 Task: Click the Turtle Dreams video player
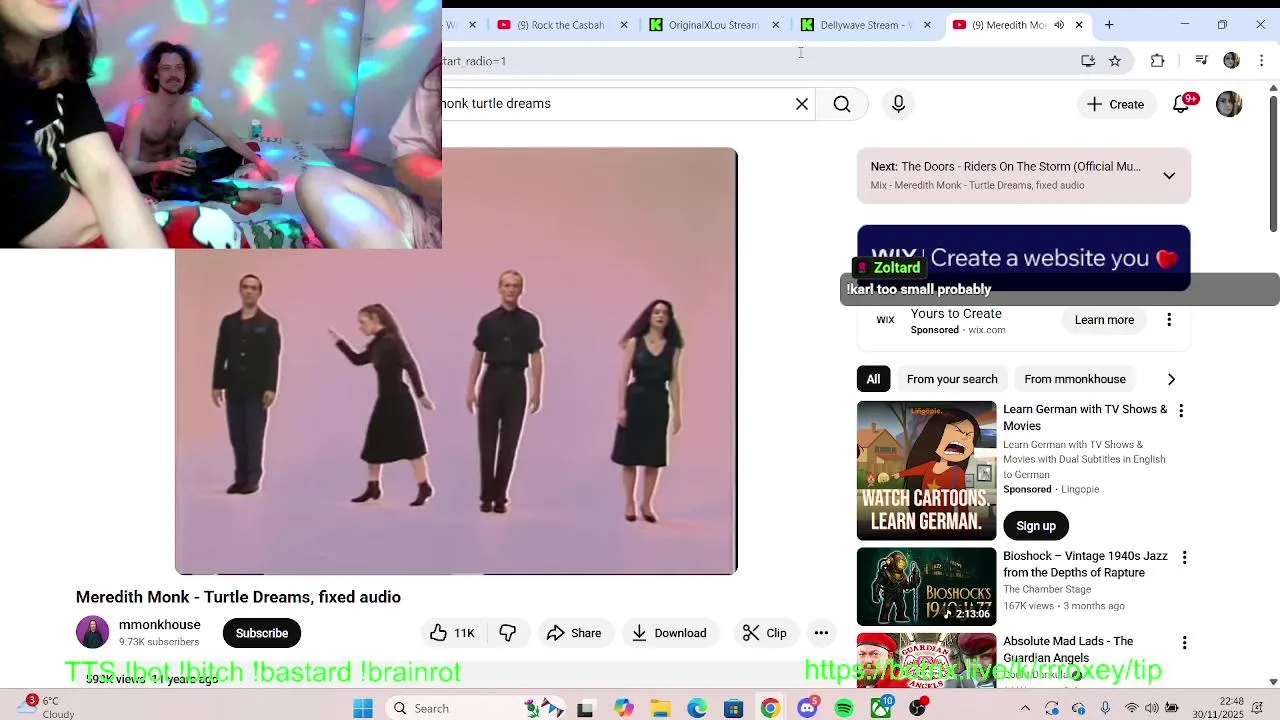coord(456,361)
